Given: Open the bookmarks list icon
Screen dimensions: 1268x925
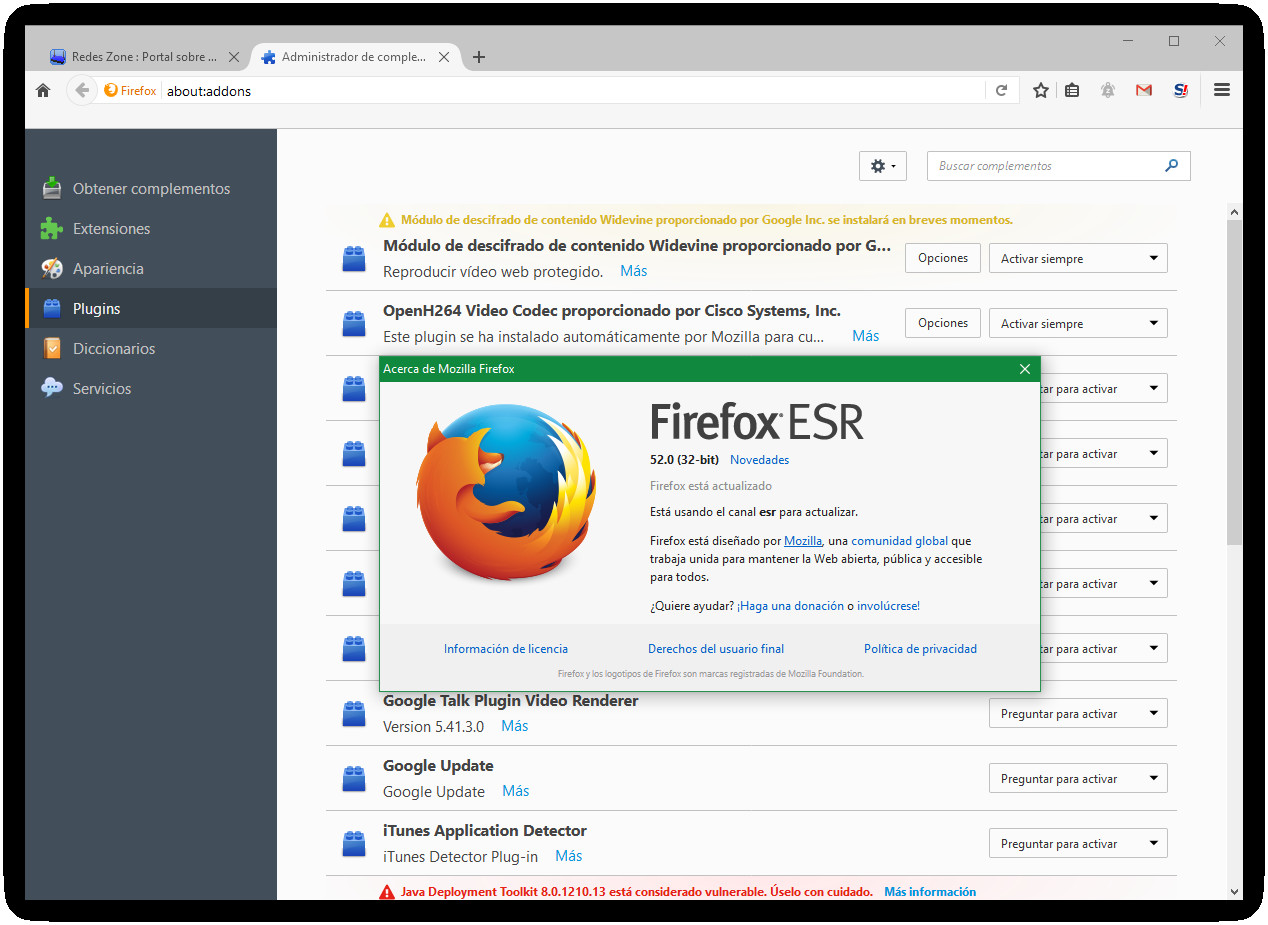Looking at the screenshot, I should 1072,90.
